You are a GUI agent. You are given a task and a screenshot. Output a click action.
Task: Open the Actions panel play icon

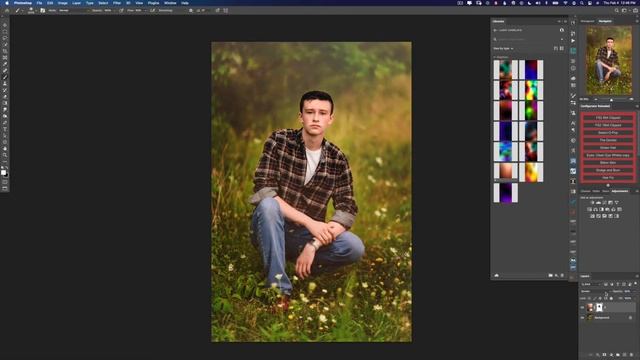[x=573, y=41]
